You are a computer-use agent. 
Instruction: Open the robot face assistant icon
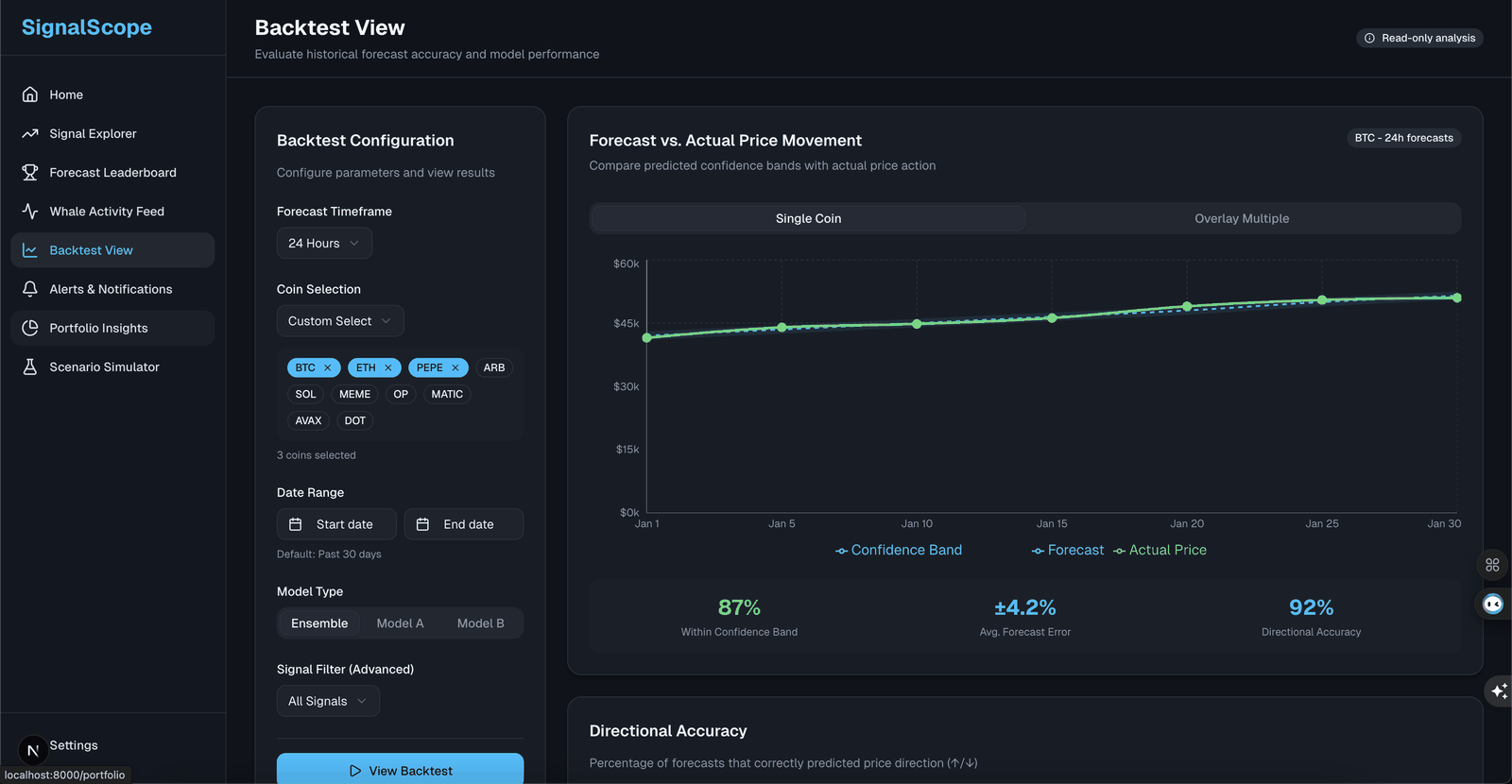point(1493,605)
